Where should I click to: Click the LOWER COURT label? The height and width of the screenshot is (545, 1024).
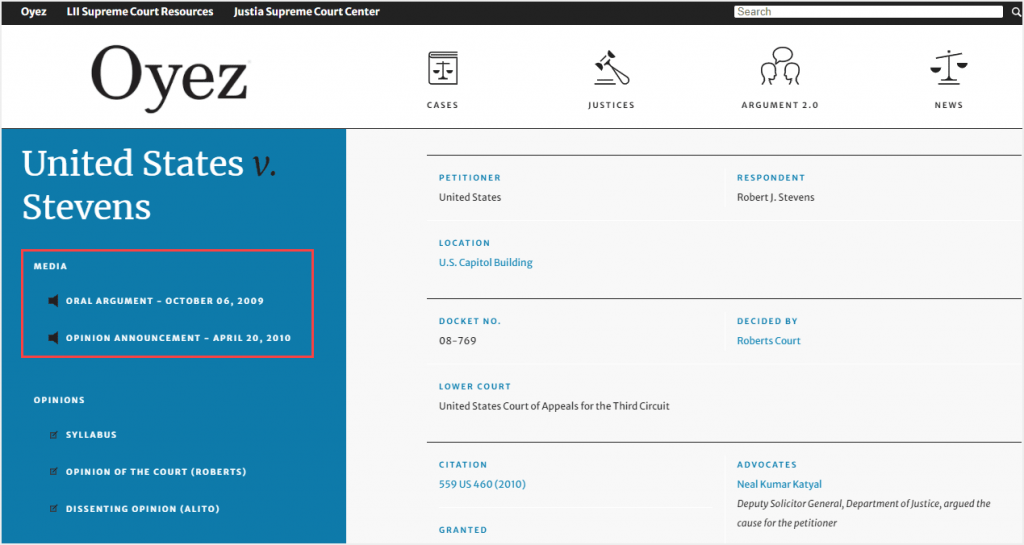click(475, 386)
